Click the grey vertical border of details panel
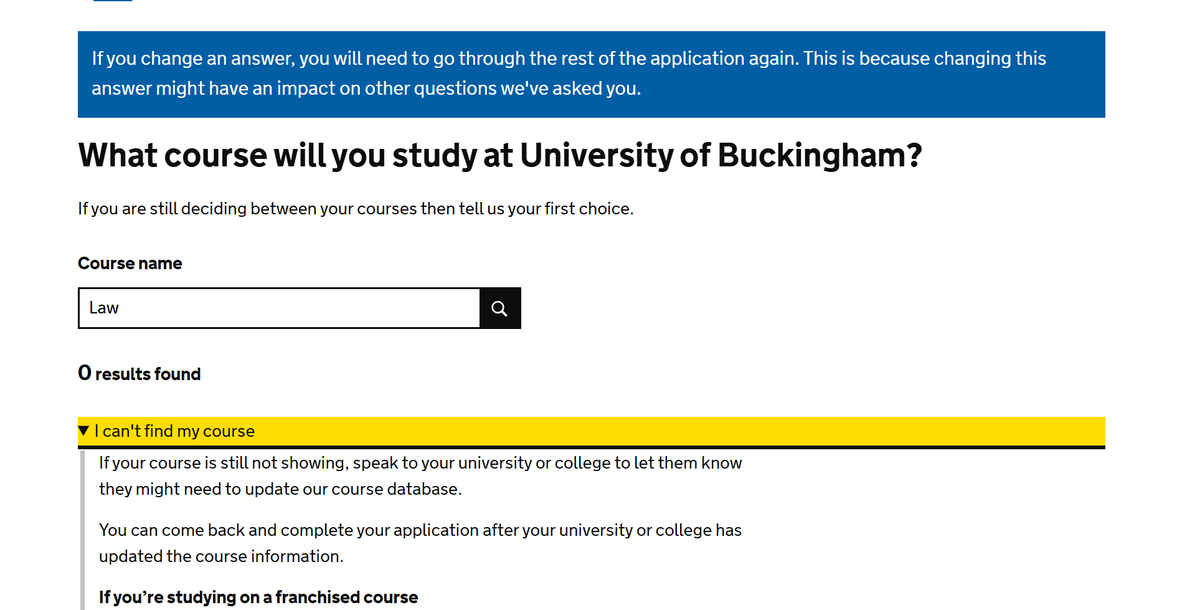 81,530
